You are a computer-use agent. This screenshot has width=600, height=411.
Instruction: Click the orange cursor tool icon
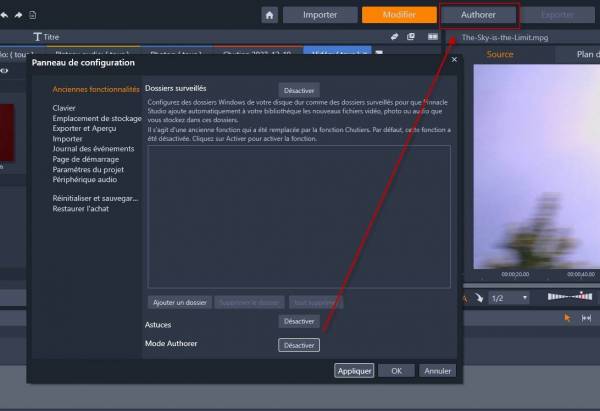pos(567,317)
